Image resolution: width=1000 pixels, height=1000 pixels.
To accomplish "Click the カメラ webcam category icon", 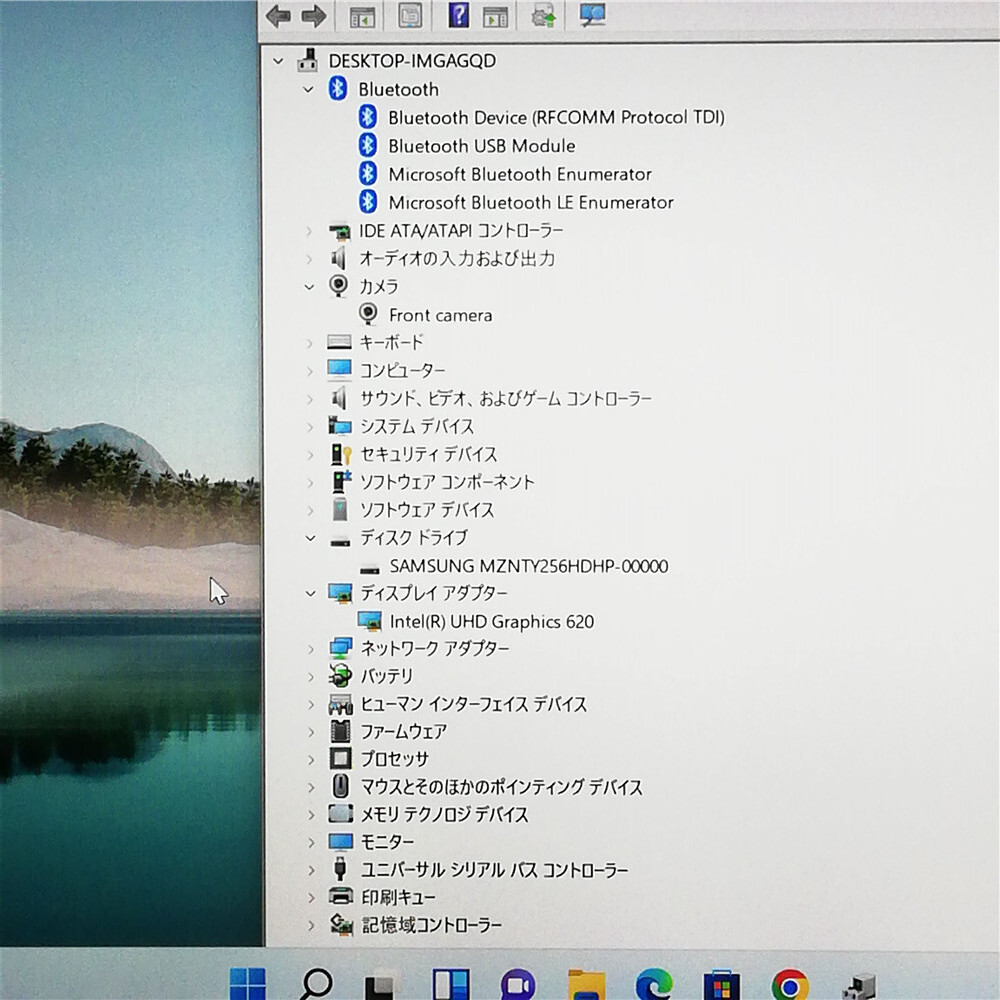I will pyautogui.click(x=338, y=286).
